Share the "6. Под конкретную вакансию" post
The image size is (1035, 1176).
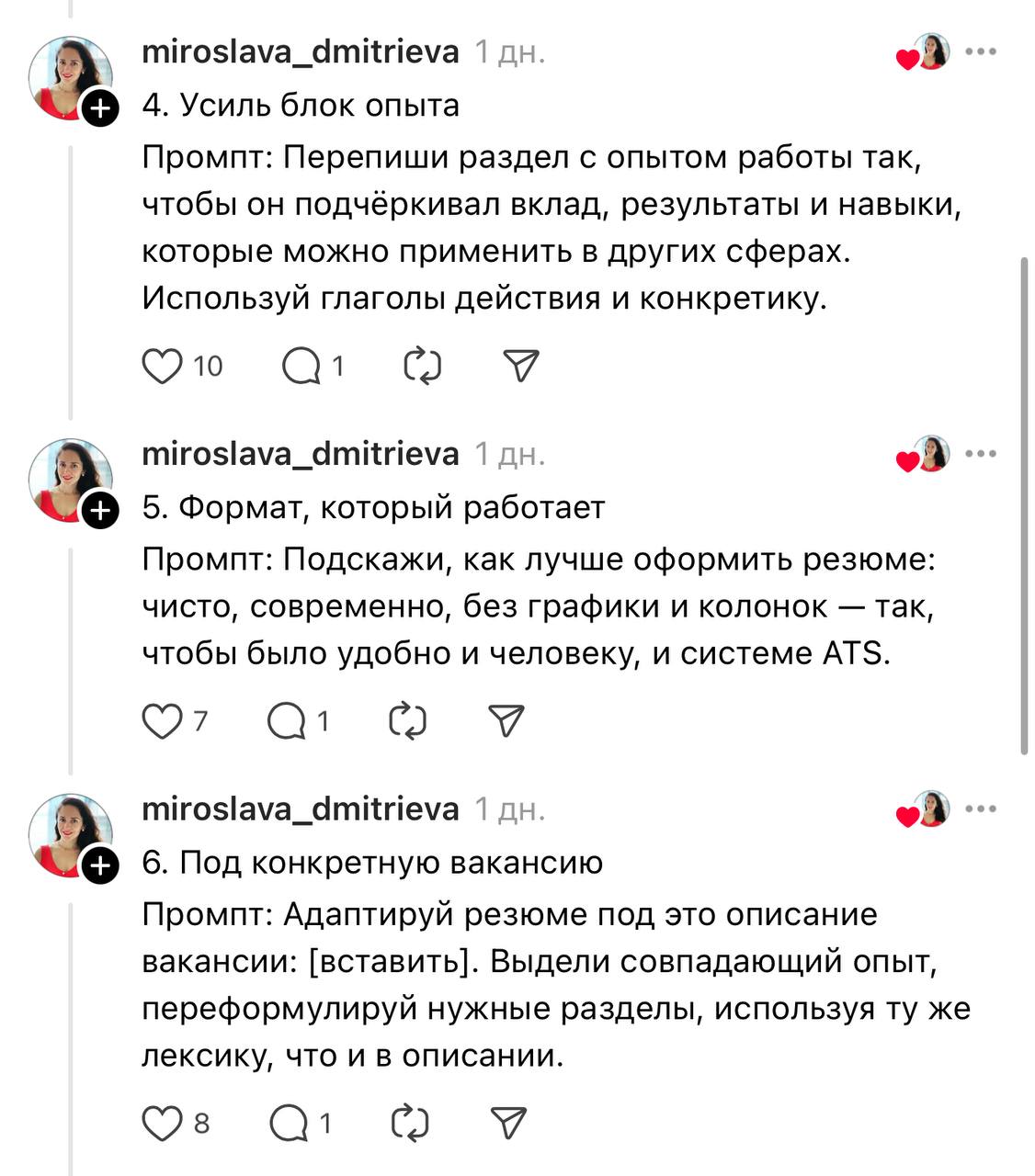click(x=508, y=1123)
